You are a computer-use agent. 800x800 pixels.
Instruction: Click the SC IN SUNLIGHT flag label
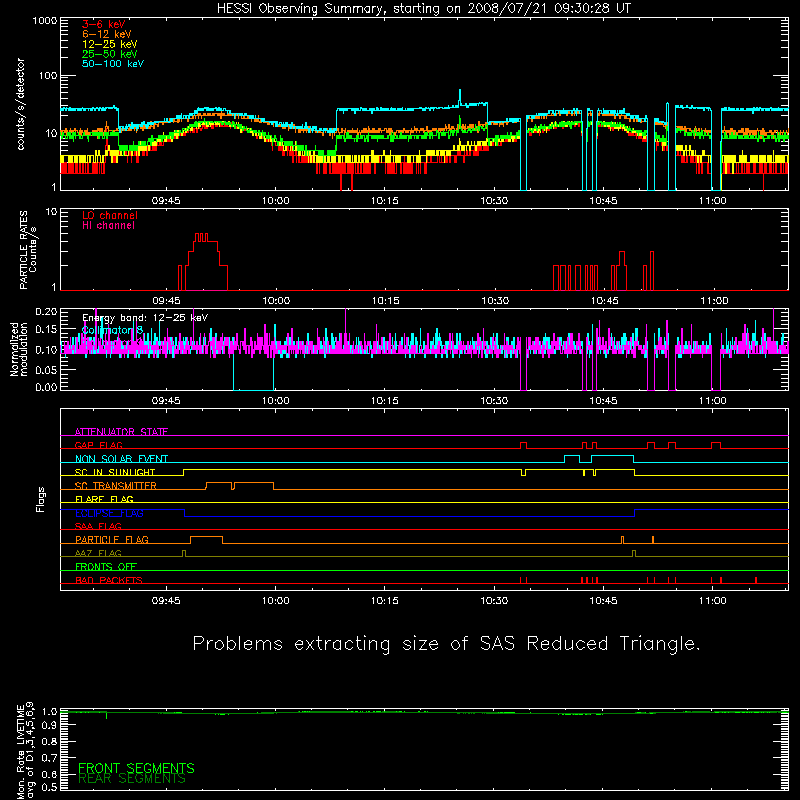tap(115, 472)
